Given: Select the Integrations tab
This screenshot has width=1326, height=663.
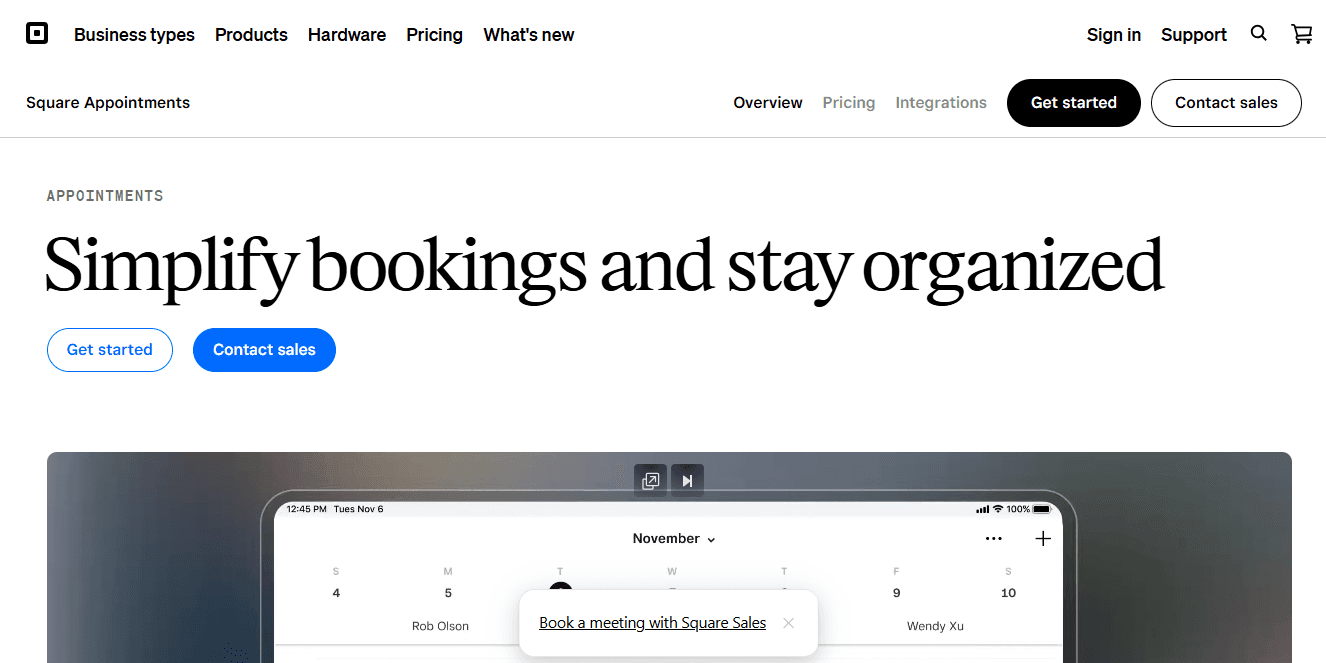Looking at the screenshot, I should pos(941,103).
